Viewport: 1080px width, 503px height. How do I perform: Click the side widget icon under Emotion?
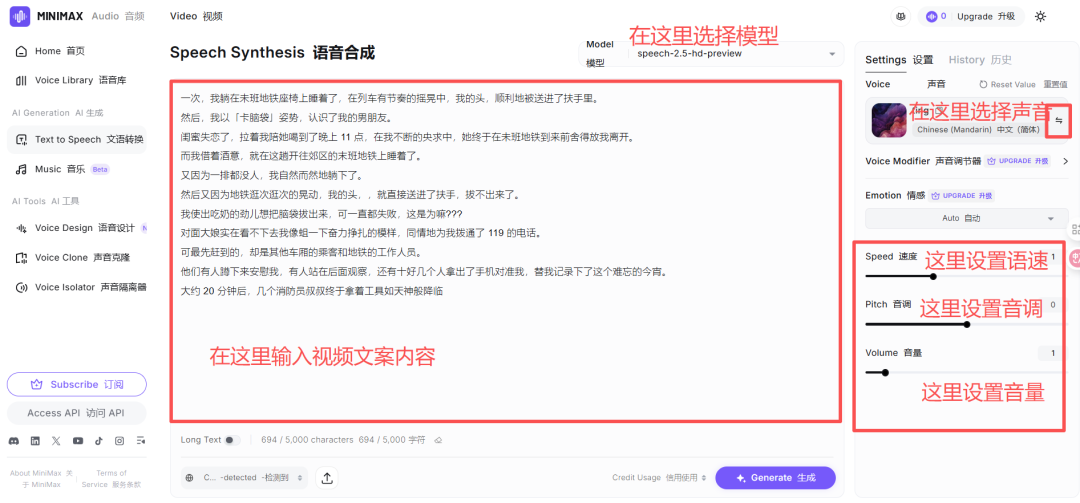1074,232
